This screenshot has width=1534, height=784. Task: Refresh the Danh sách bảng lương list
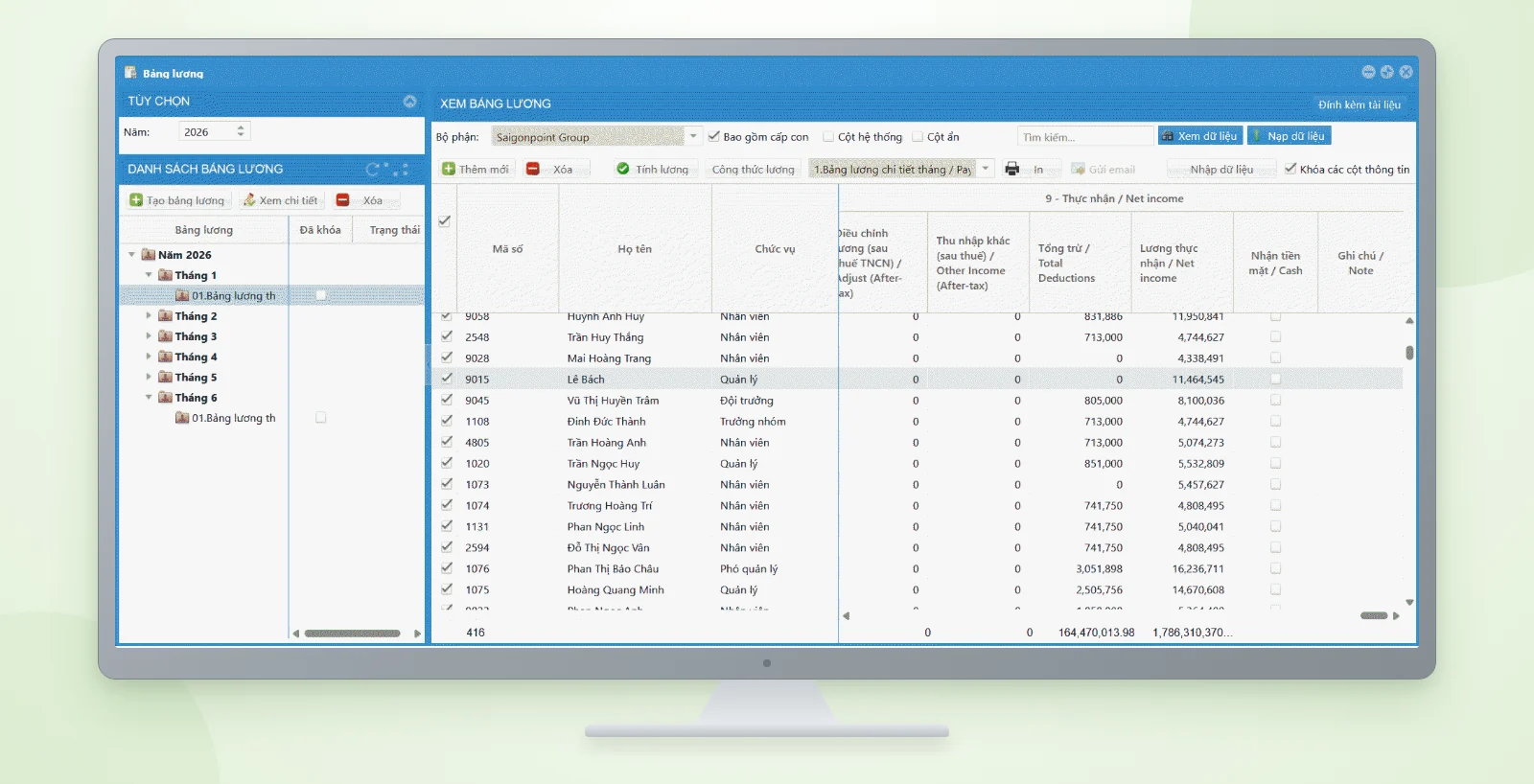pyautogui.click(x=373, y=170)
